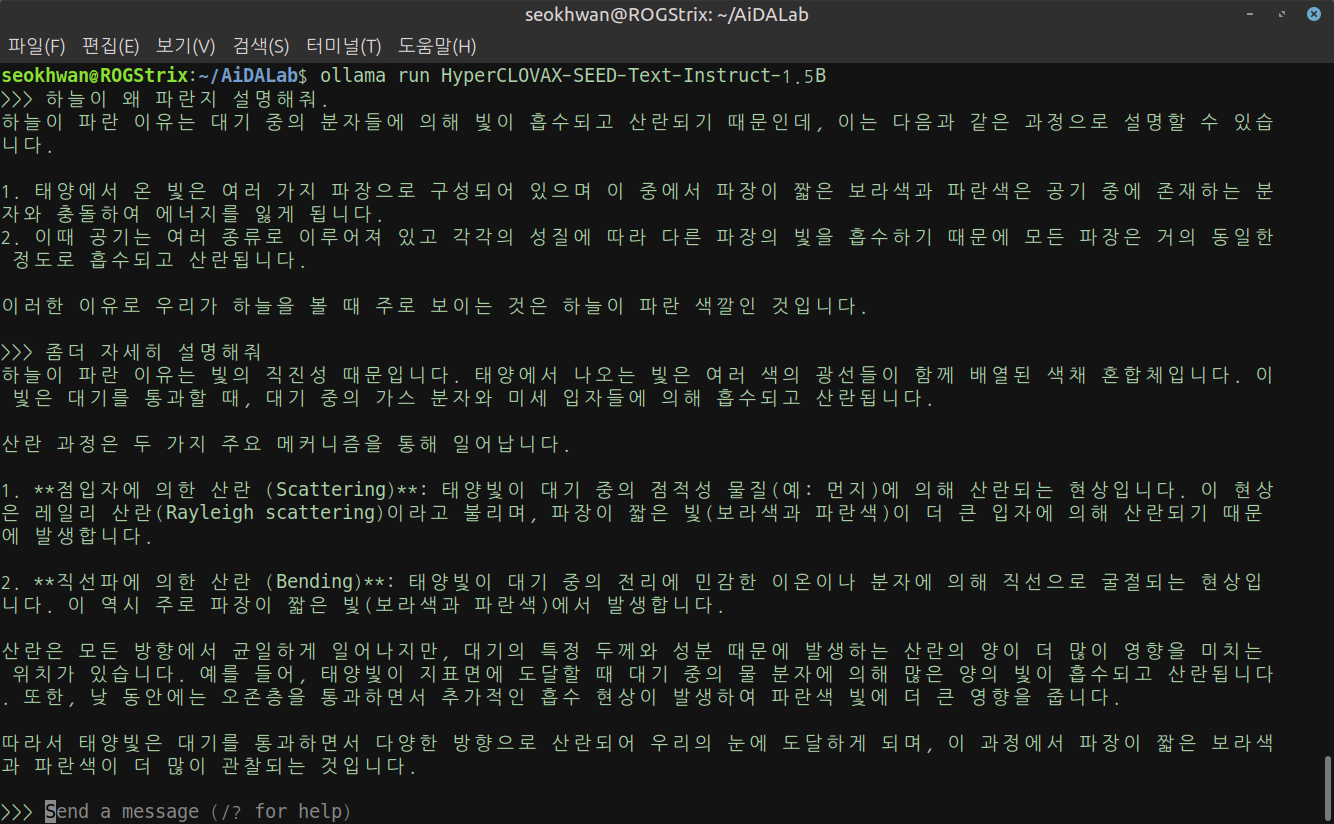Viewport: 1334px width, 824px height.
Task: Open the 터미널(T) menu
Action: pos(344,46)
